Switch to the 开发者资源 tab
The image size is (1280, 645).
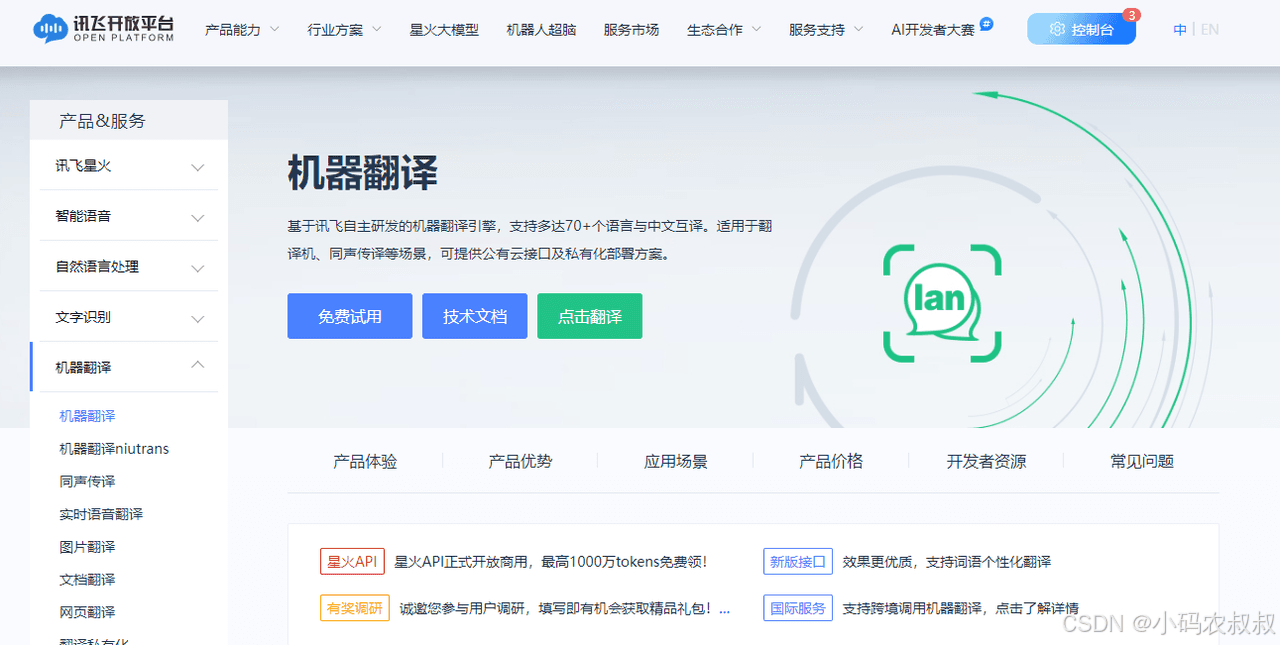click(986, 461)
